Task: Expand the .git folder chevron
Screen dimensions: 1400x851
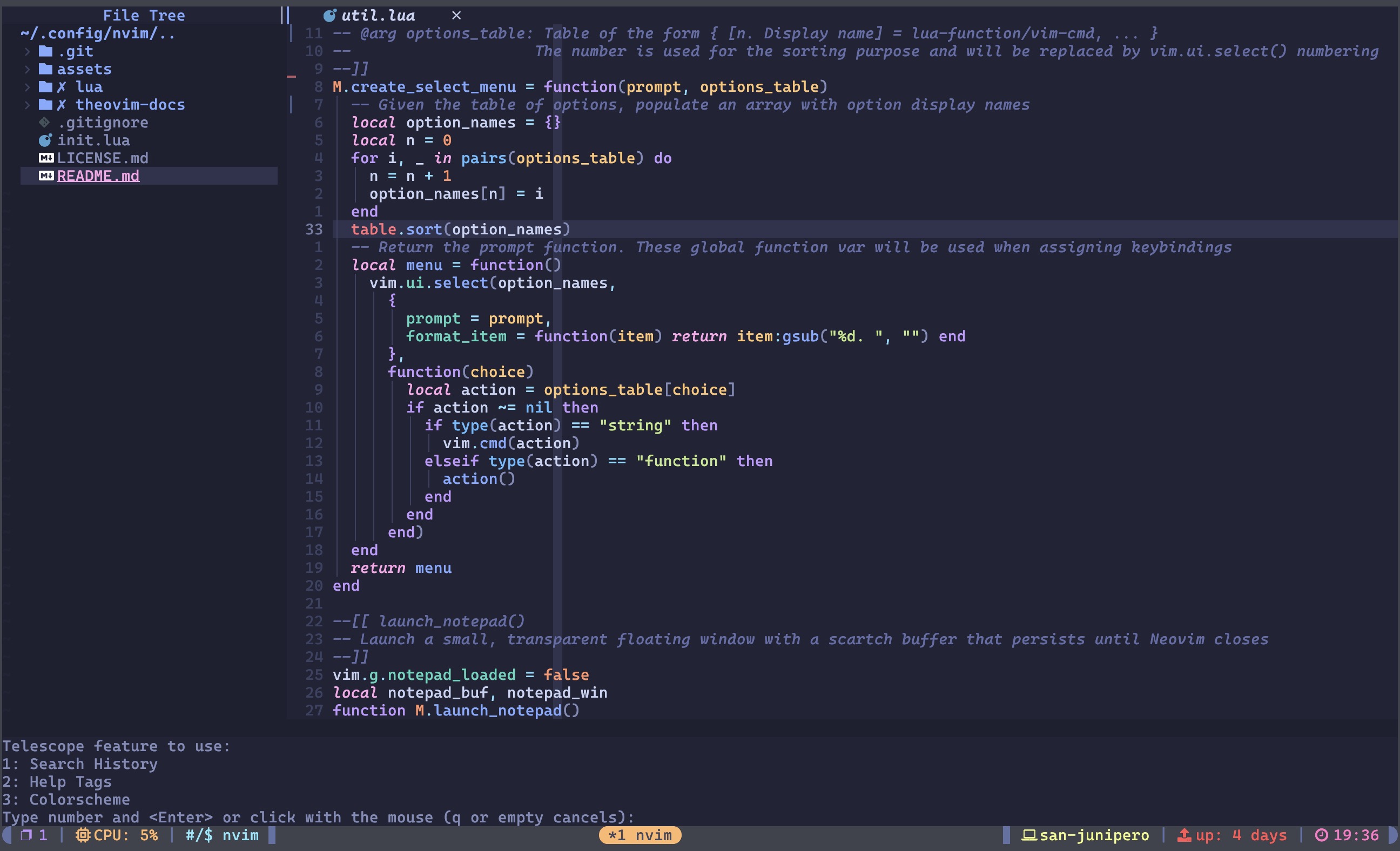Action: coord(26,52)
